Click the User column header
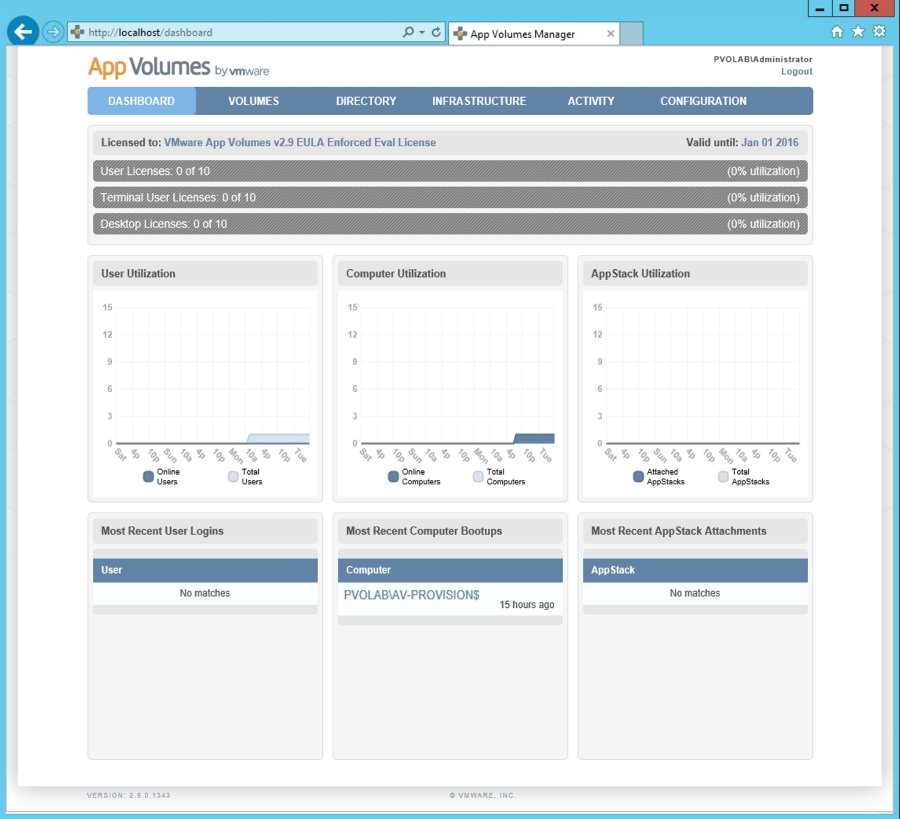The image size is (900, 819). (205, 570)
